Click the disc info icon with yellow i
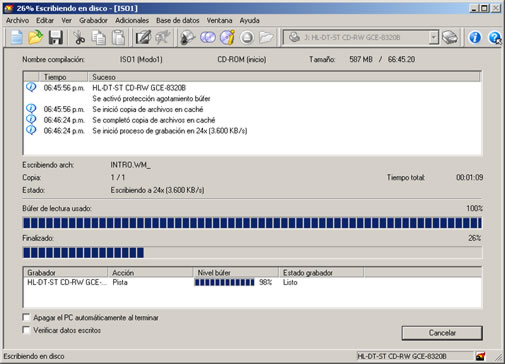Screen dimensions: 505x364 pyautogui.click(x=227, y=37)
